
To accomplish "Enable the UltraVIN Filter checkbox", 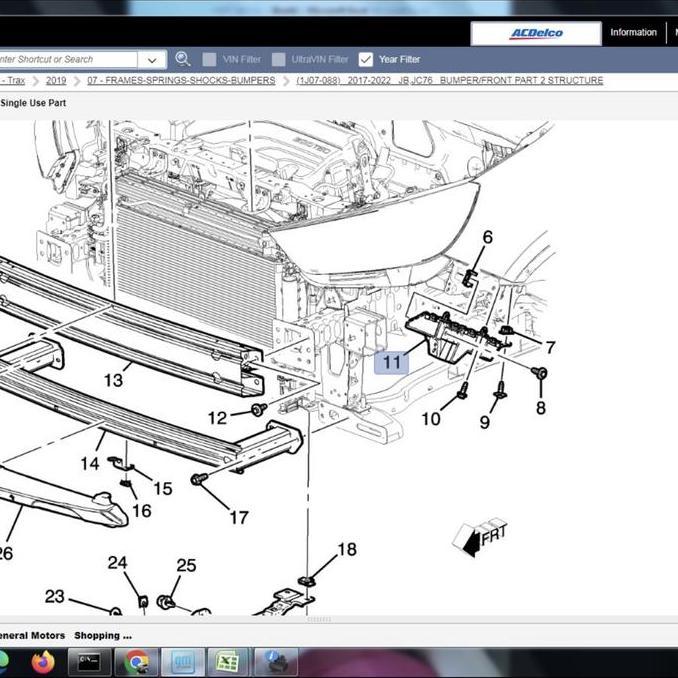I will [278, 60].
